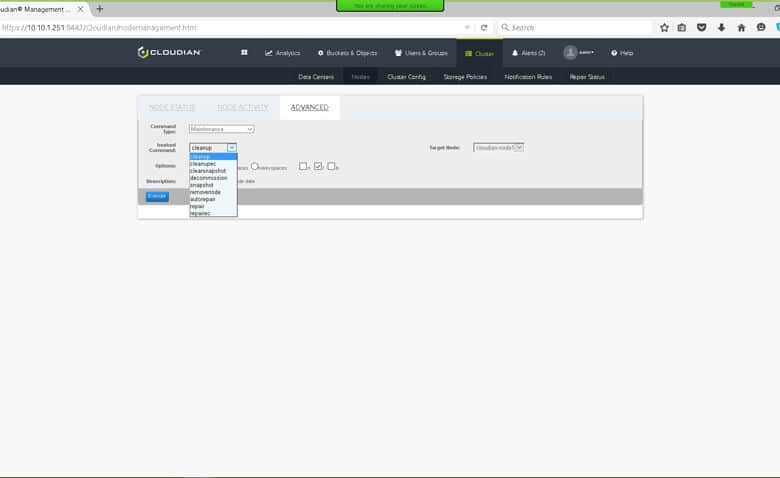Go to Nodes subpage

(361, 77)
